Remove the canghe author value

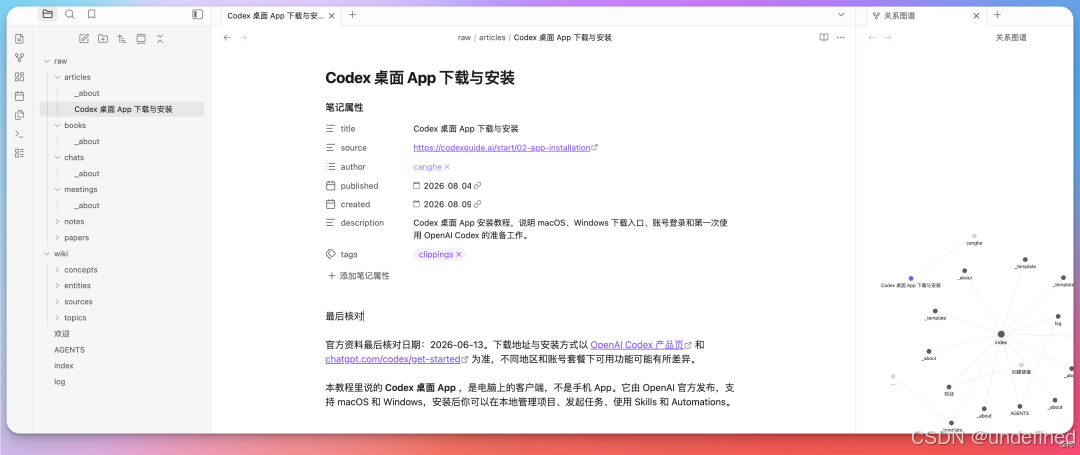(x=447, y=167)
